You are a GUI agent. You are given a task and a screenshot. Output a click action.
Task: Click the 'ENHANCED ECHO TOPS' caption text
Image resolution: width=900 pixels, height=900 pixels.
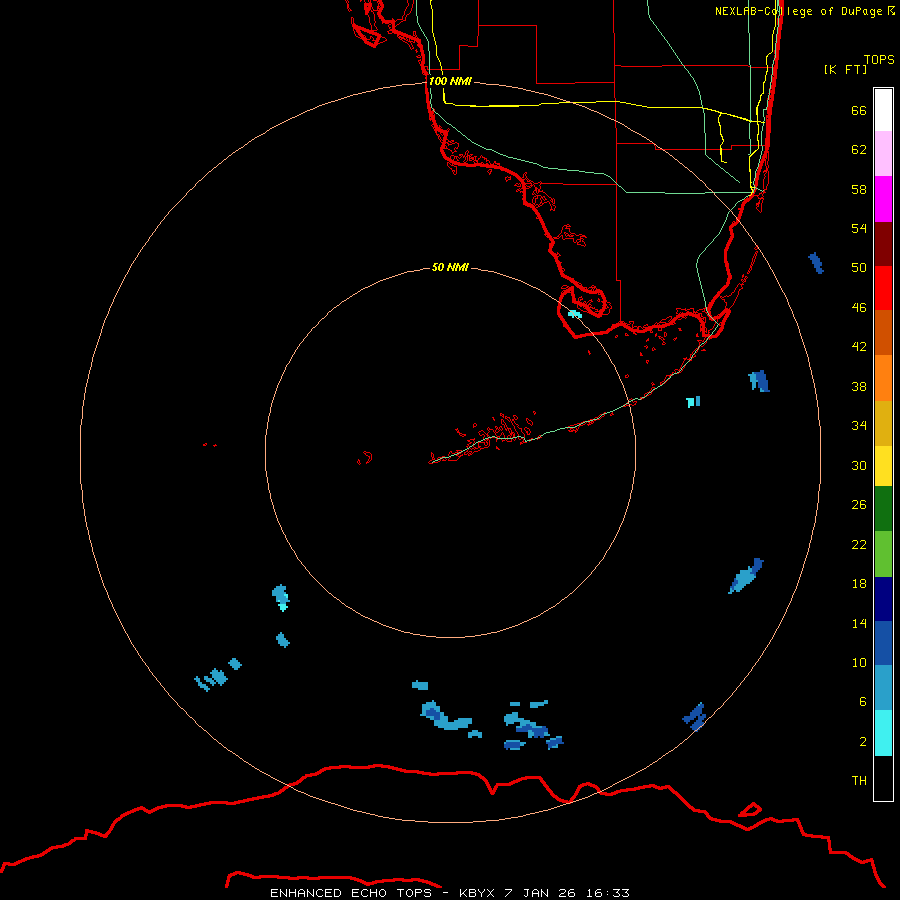coord(351,893)
